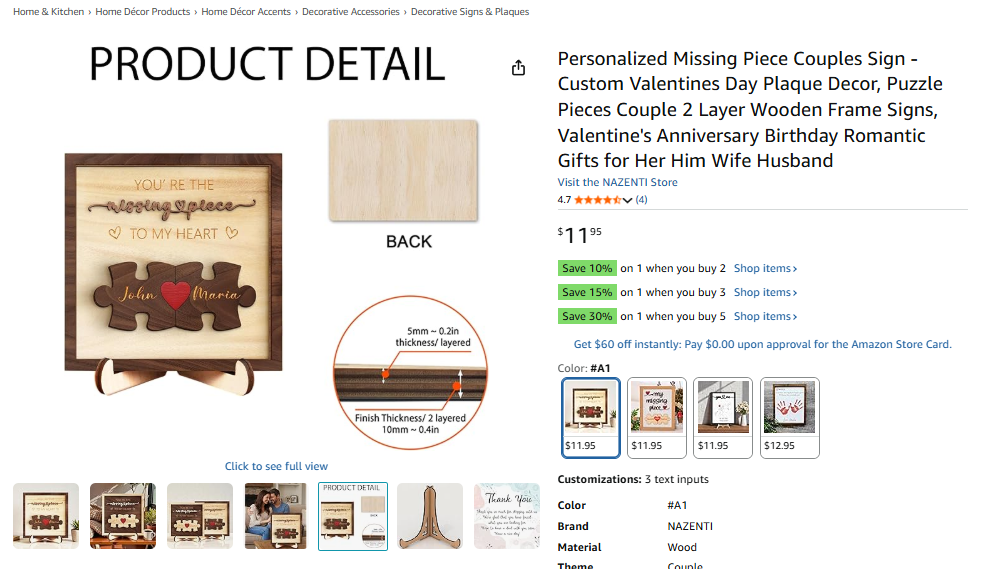This screenshot has height=569, width=988.
Task: Open the star rating dropdown arrow
Action: tap(627, 200)
